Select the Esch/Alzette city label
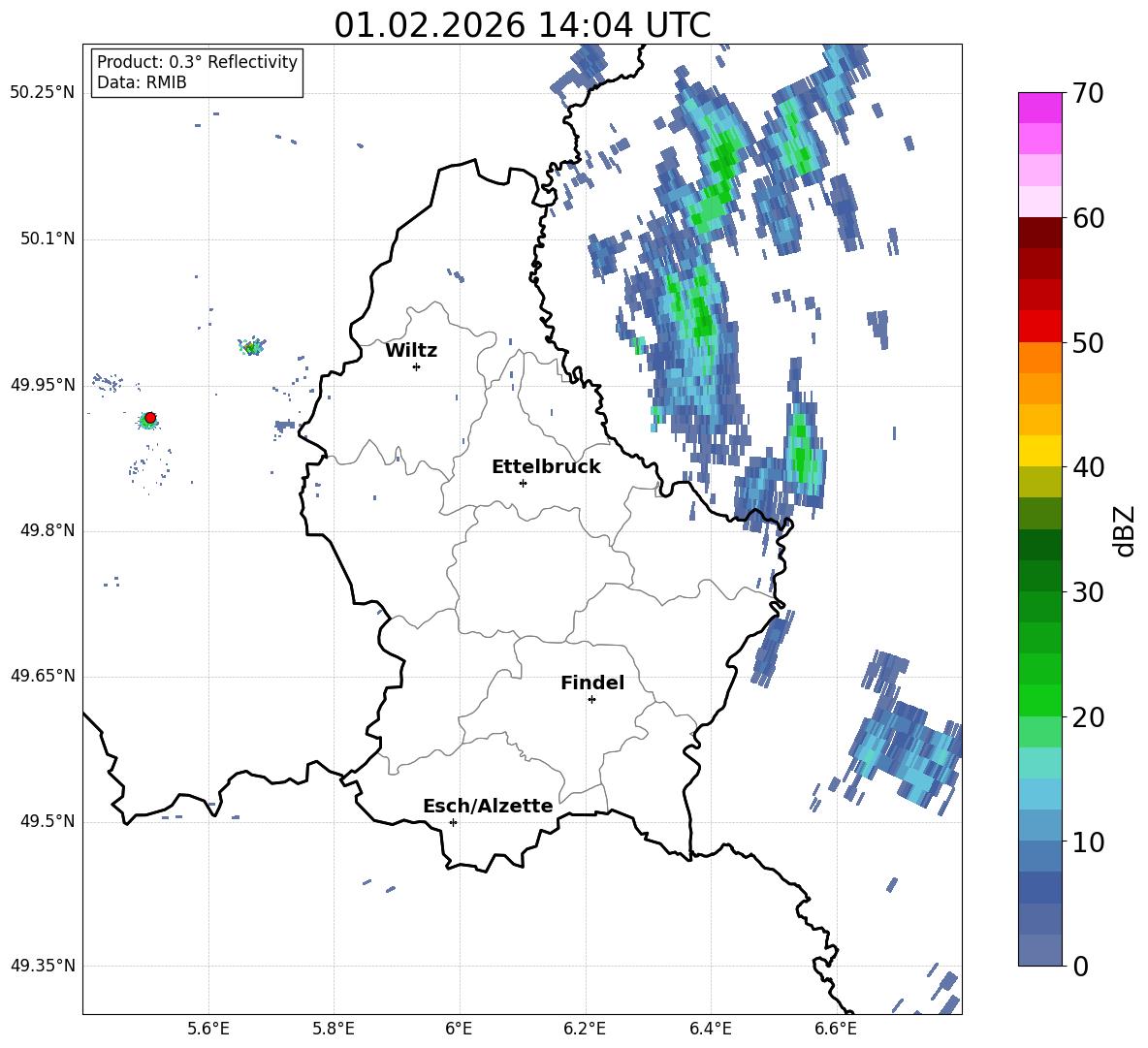This screenshot has height=1048, width=1148. 488,806
